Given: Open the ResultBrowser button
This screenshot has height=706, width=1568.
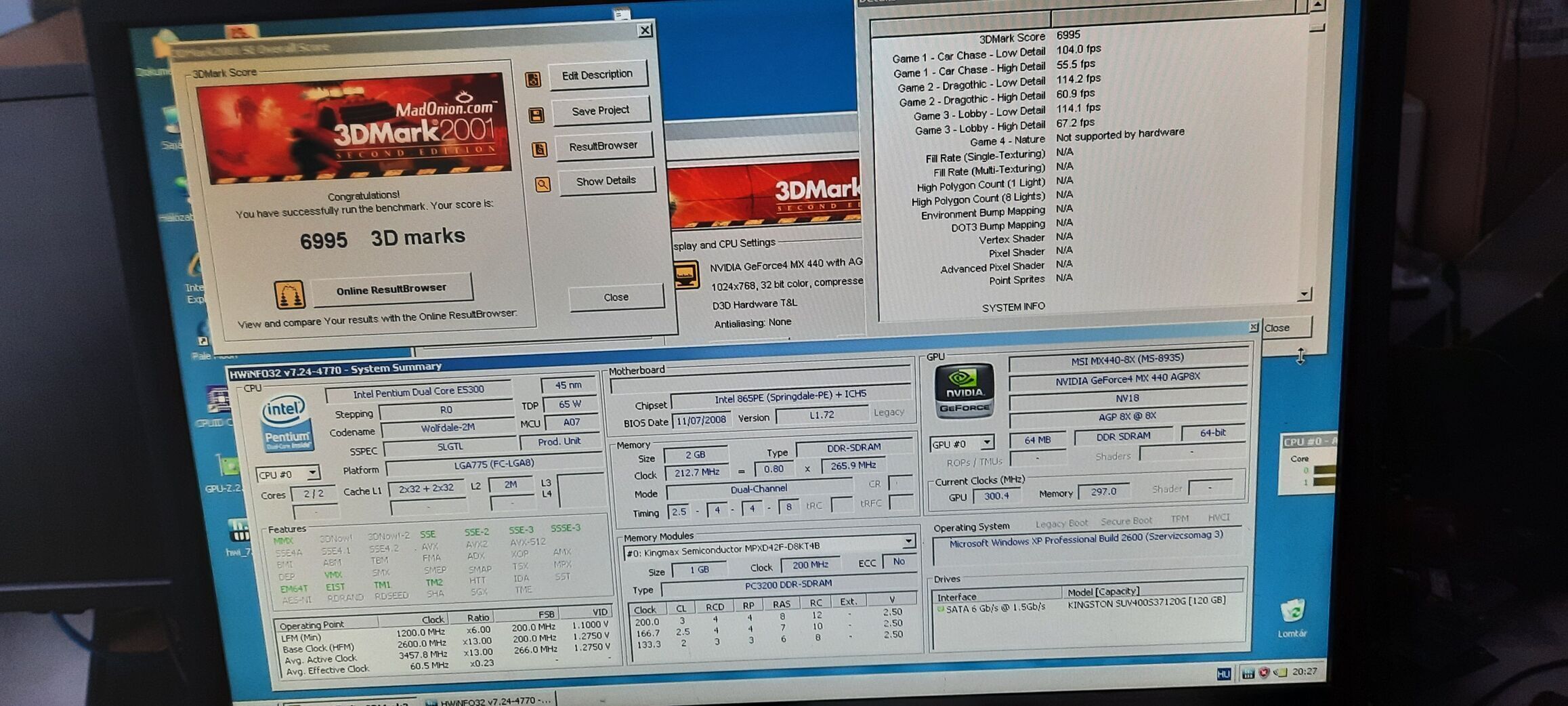Looking at the screenshot, I should point(603,146).
